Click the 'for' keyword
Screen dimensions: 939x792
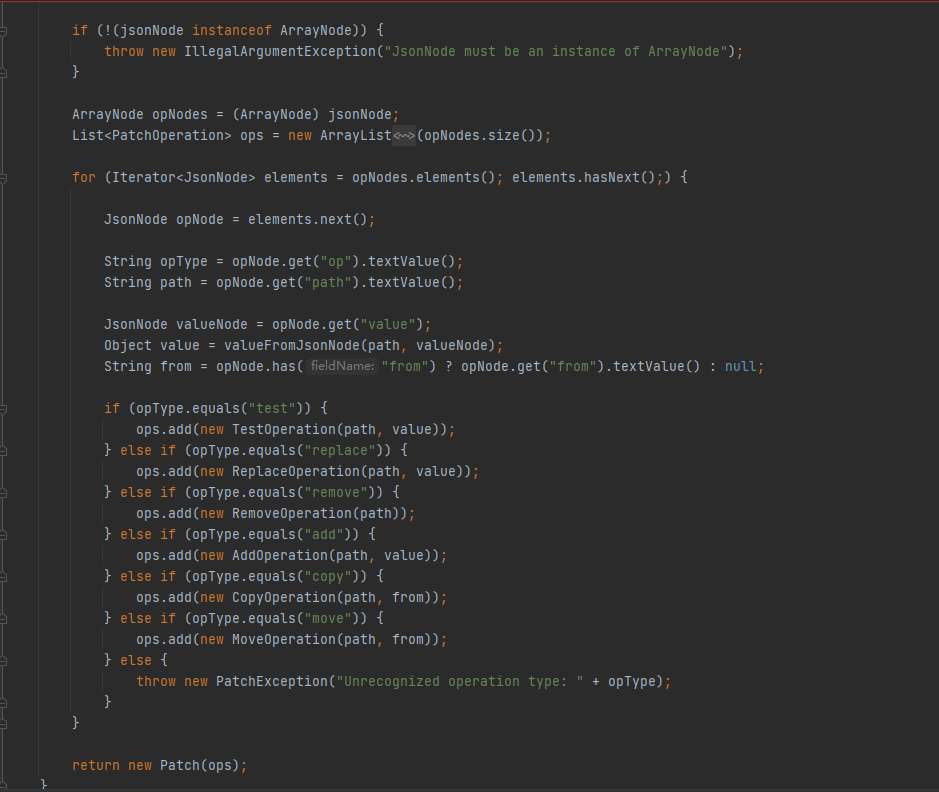click(x=84, y=177)
